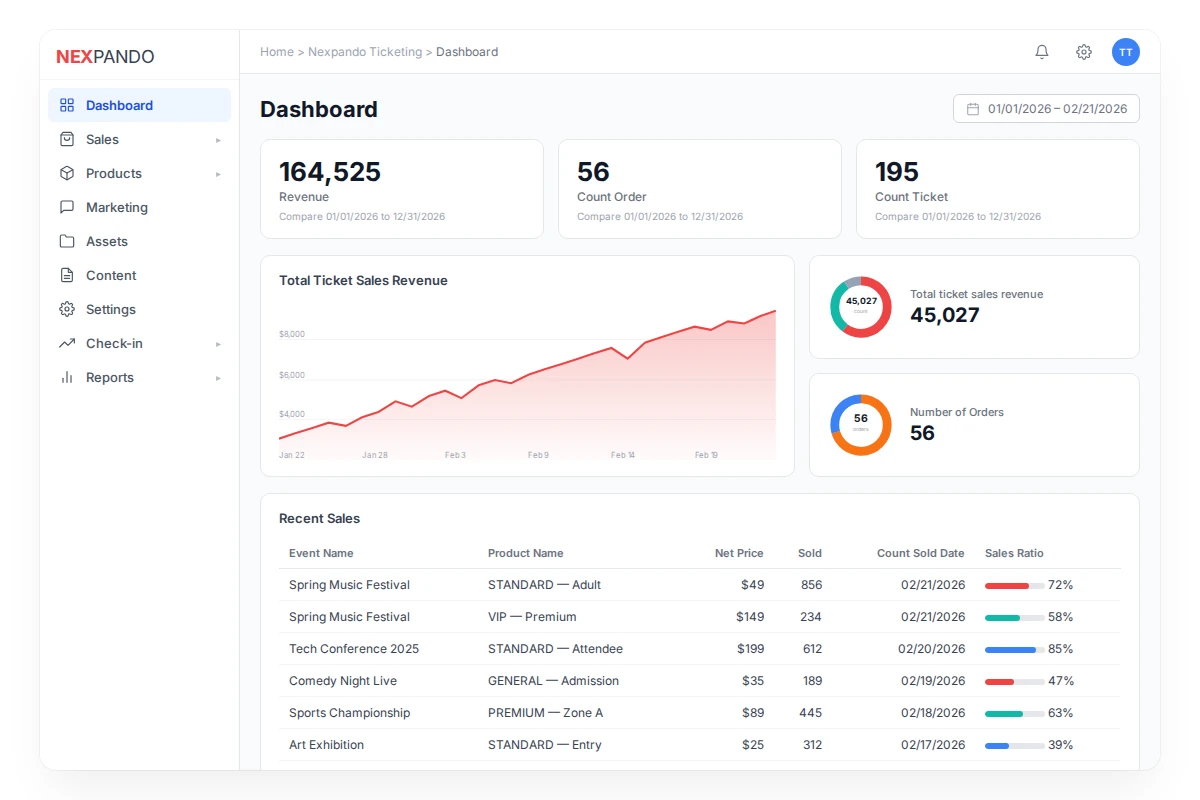Select Dashboard in the sidebar menu

pos(120,105)
